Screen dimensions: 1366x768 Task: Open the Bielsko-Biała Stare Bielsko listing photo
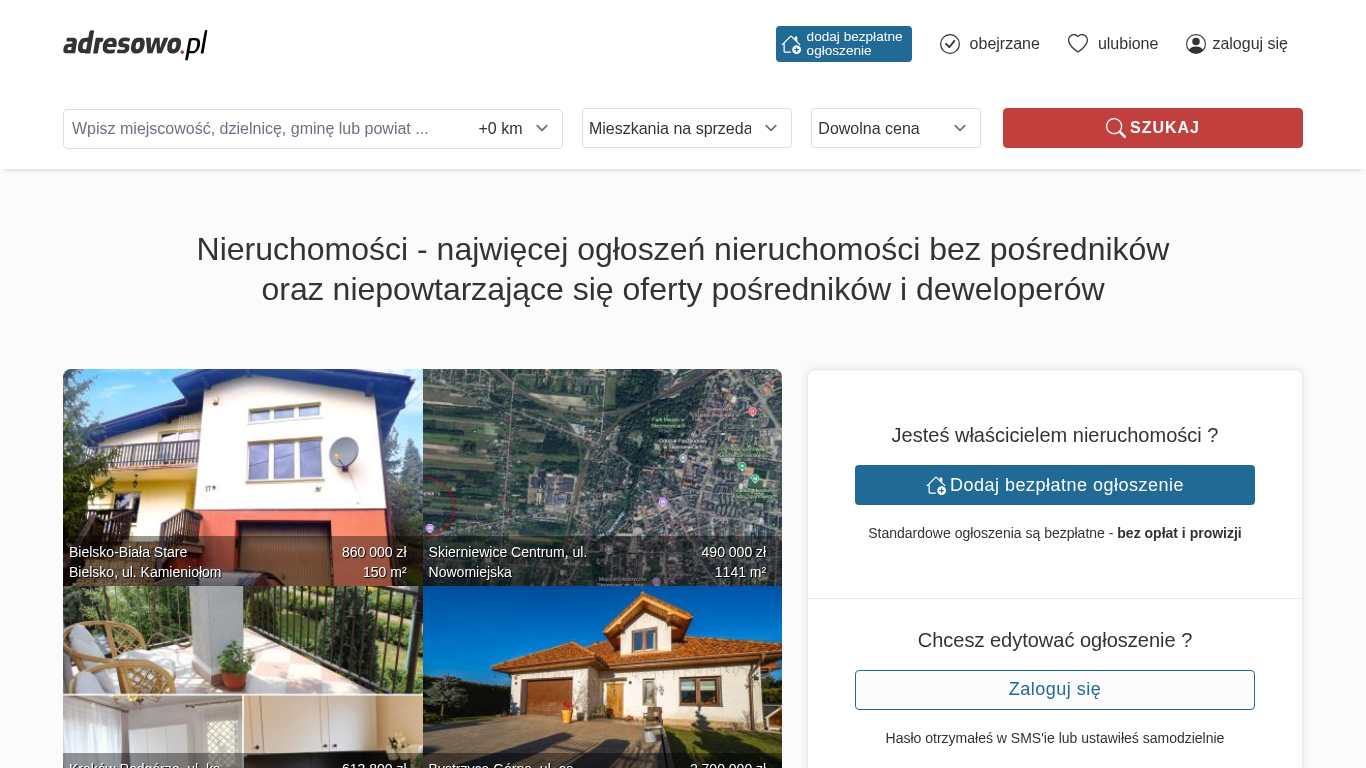(x=242, y=460)
